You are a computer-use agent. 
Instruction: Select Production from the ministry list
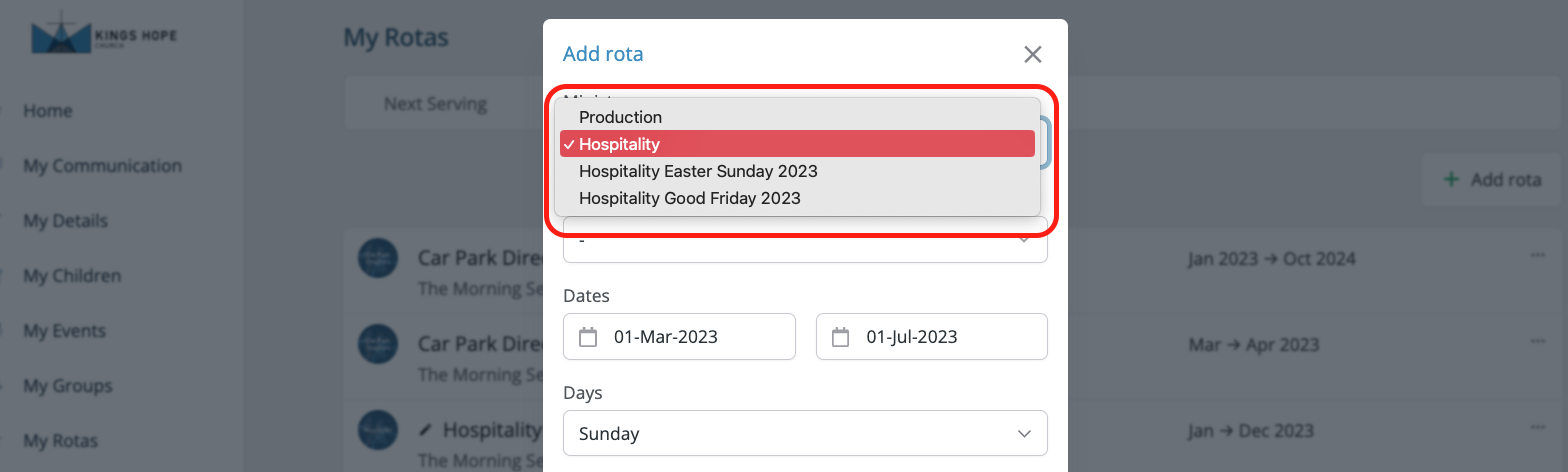pyautogui.click(x=620, y=117)
